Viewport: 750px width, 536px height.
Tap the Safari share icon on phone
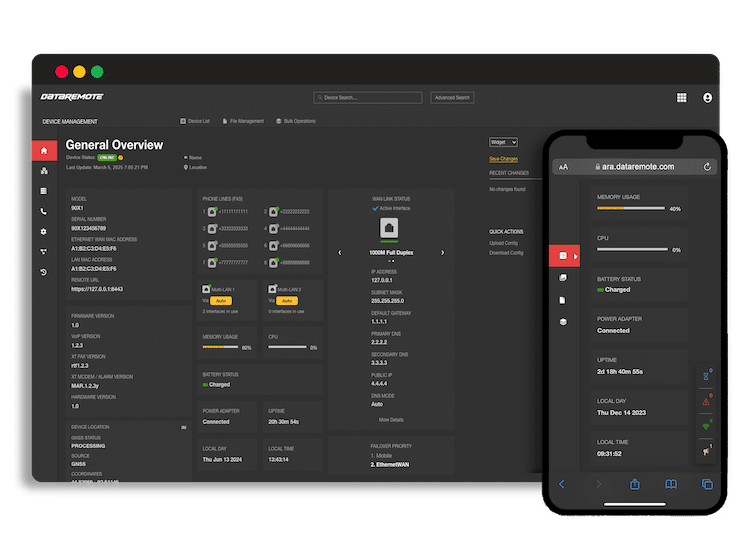pyautogui.click(x=634, y=484)
